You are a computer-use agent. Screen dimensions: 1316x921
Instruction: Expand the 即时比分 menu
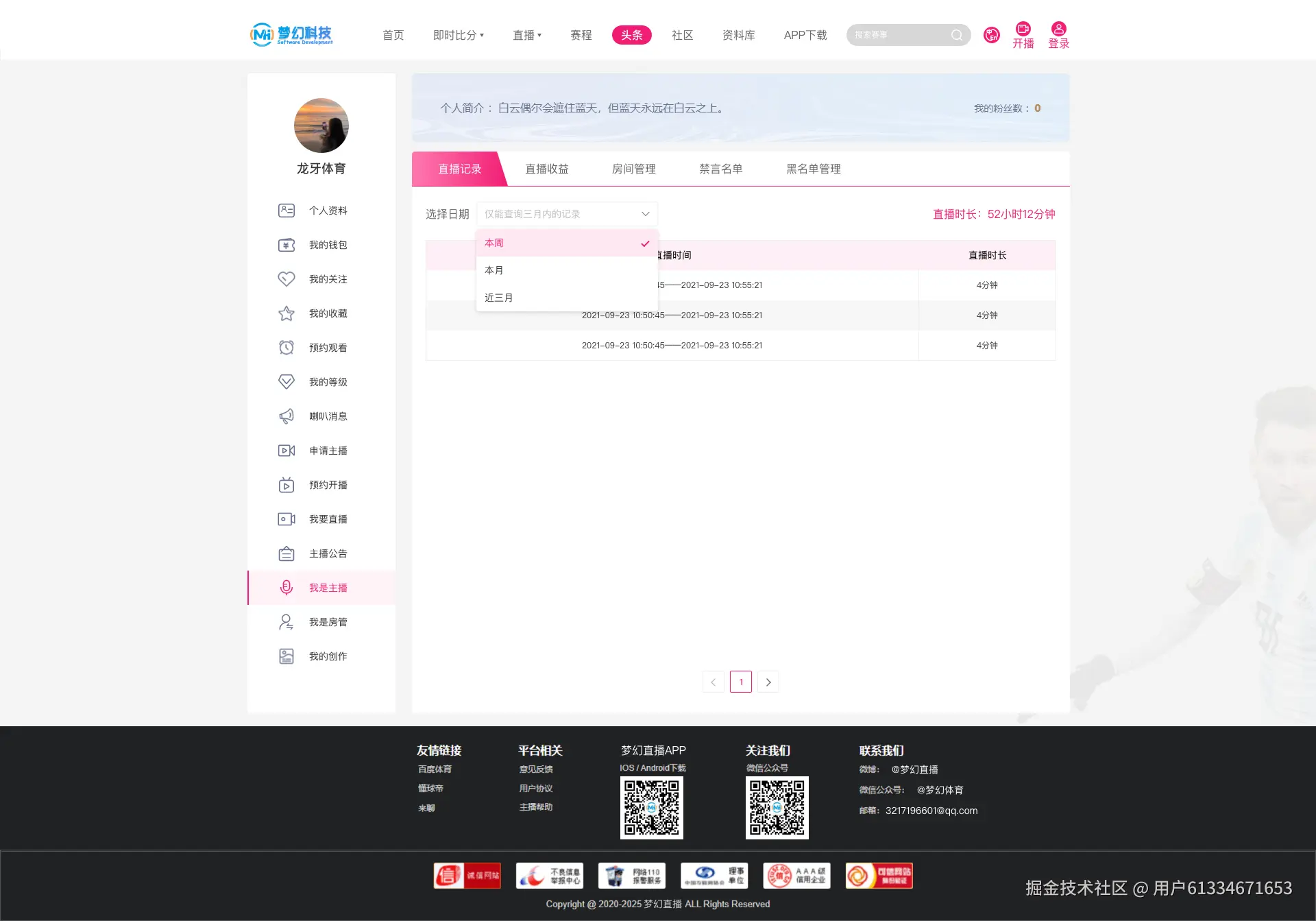458,35
